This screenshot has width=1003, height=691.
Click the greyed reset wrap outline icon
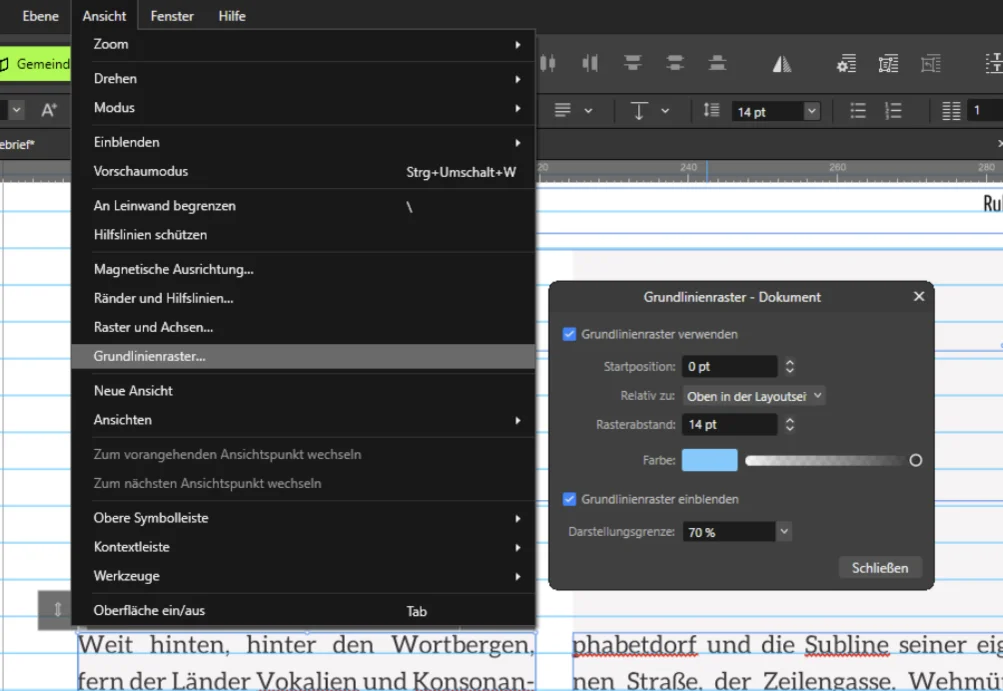pos(931,63)
